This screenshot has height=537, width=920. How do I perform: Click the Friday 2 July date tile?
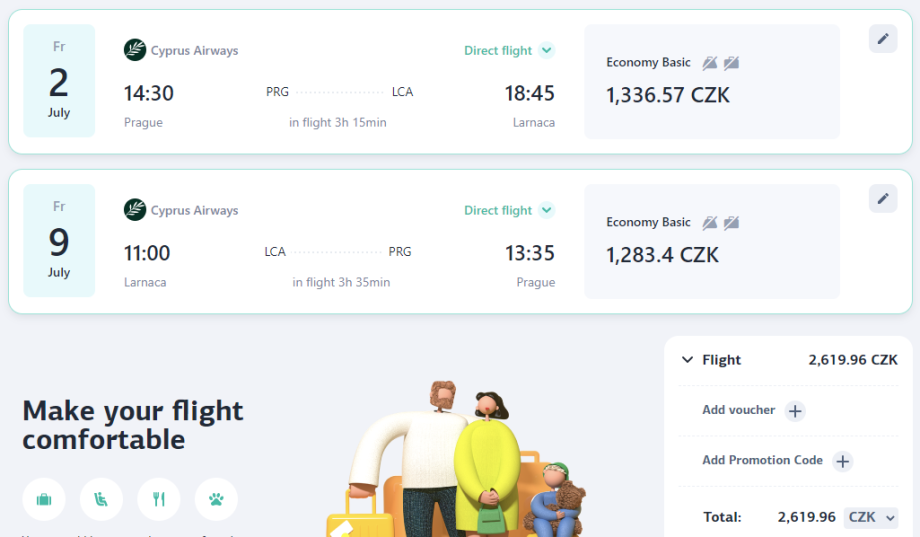59,81
